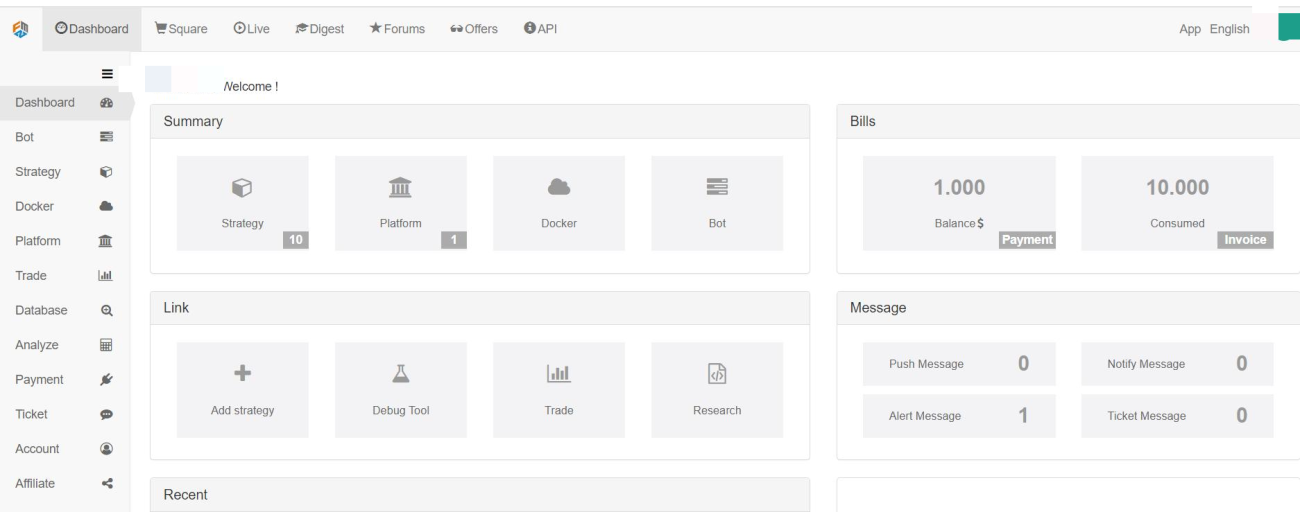Click the green button at top right
This screenshot has width=1300, height=512.
tap(1289, 28)
